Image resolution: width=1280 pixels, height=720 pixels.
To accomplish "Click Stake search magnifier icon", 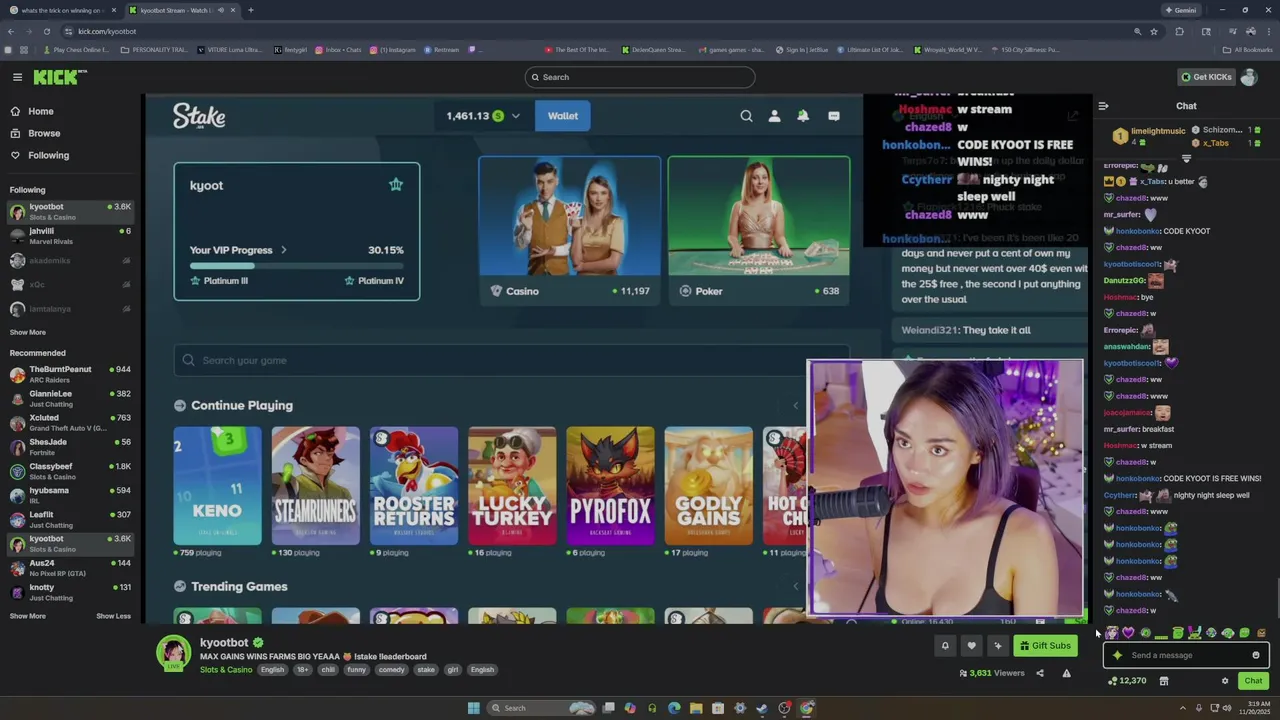I will point(746,116).
